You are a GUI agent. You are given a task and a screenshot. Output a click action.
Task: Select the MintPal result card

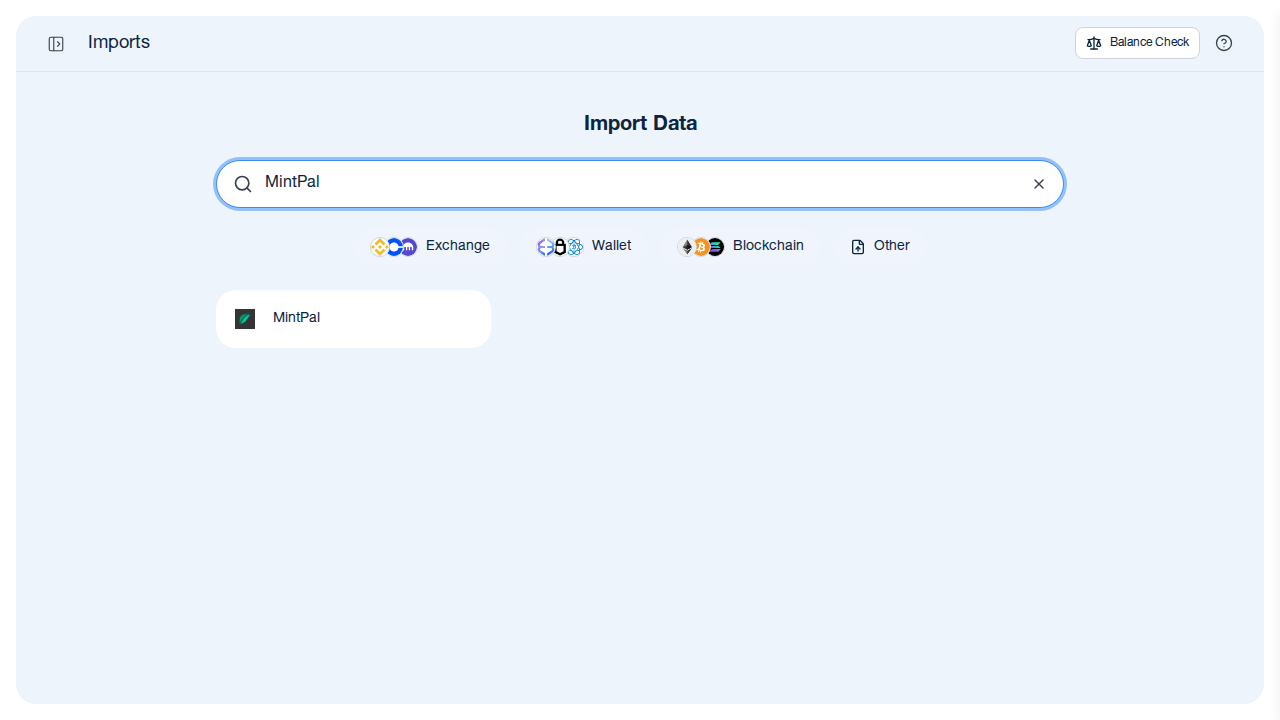[x=353, y=319]
